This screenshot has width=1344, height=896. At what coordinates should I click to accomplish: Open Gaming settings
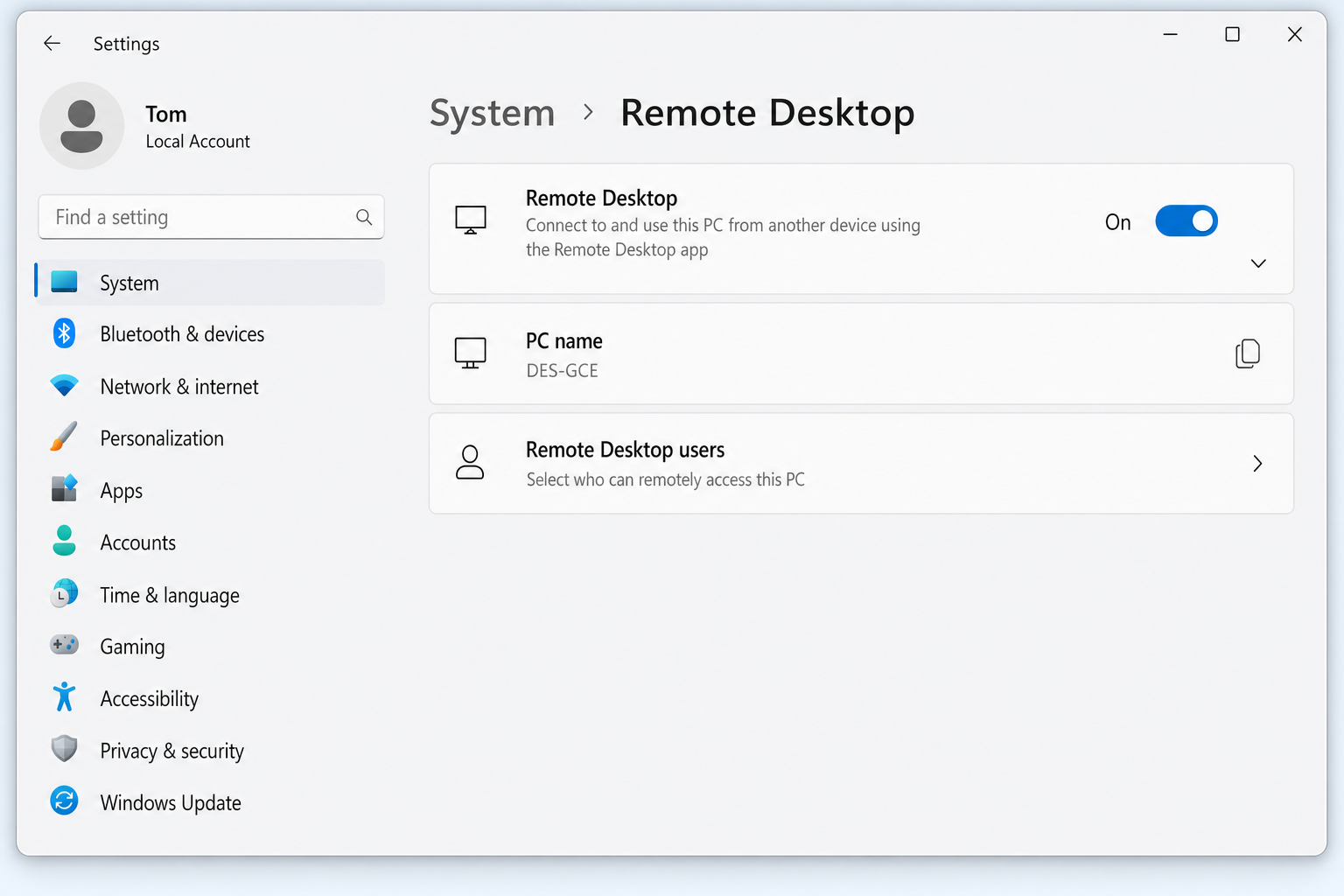[210, 647]
